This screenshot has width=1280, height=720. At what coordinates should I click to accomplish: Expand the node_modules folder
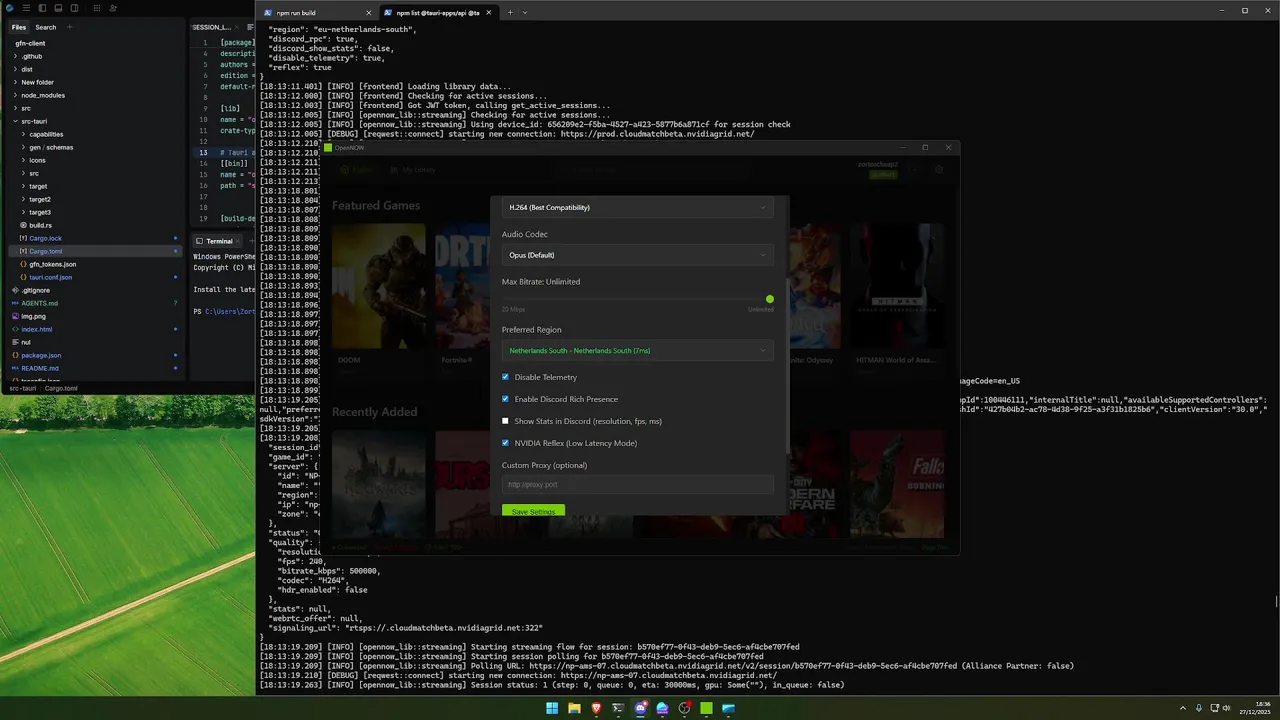[96, 95]
